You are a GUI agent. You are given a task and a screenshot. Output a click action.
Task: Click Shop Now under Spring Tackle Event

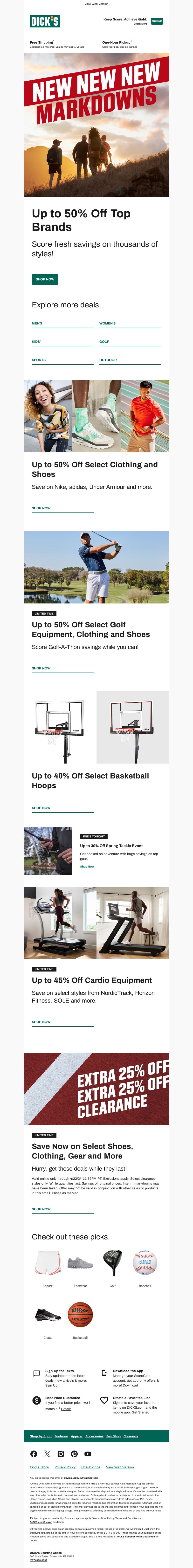coord(87,866)
